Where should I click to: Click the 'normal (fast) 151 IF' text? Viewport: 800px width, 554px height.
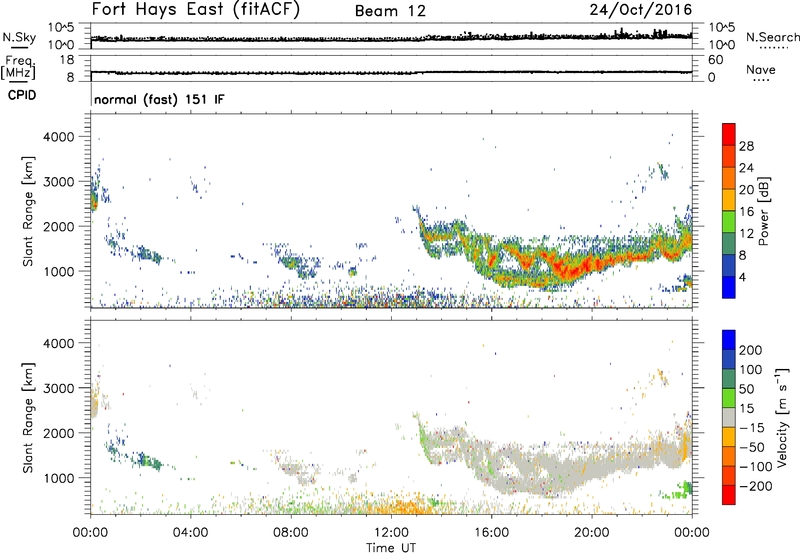[x=159, y=99]
